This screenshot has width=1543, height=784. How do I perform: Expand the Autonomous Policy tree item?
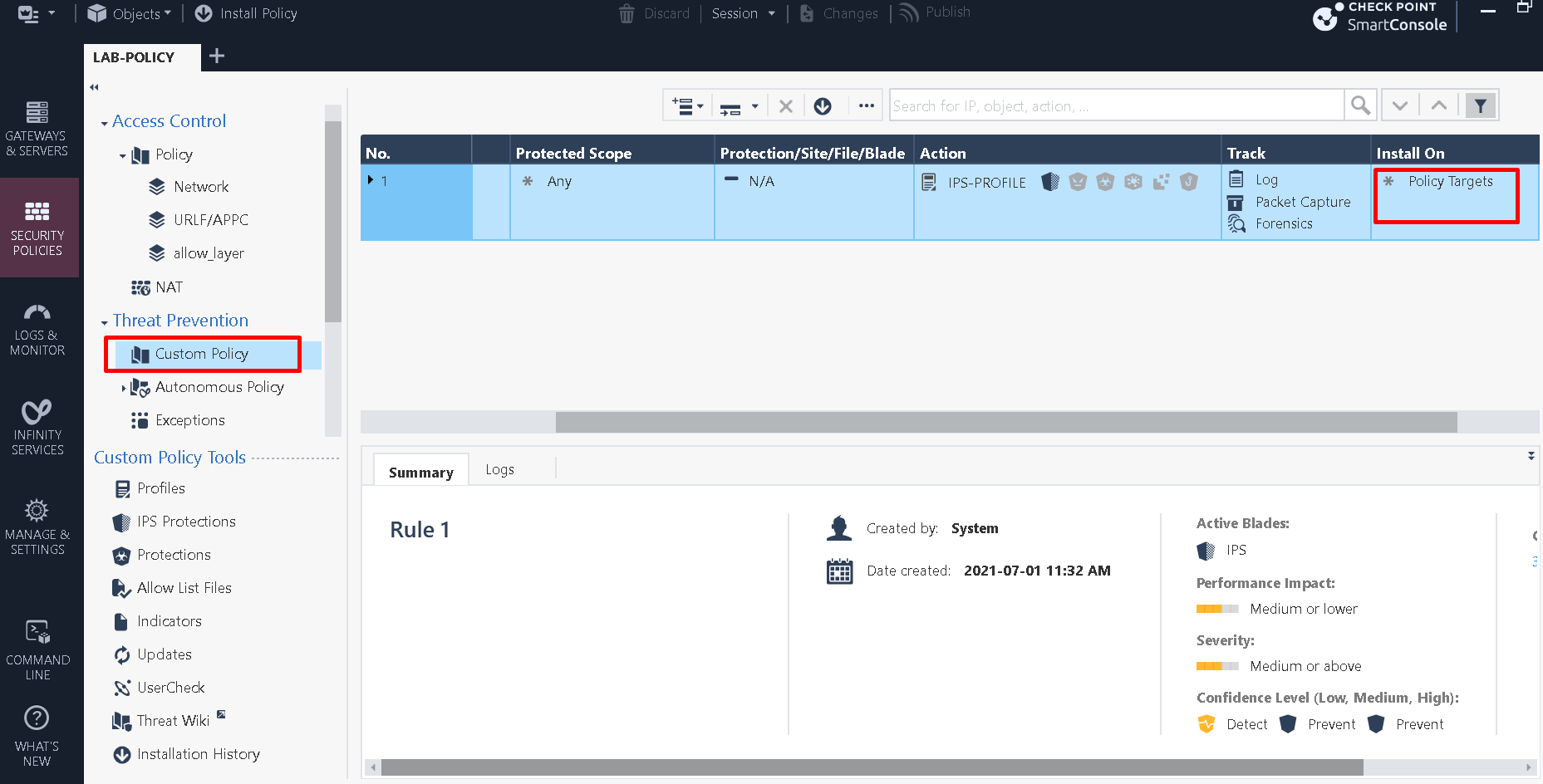click(x=125, y=387)
